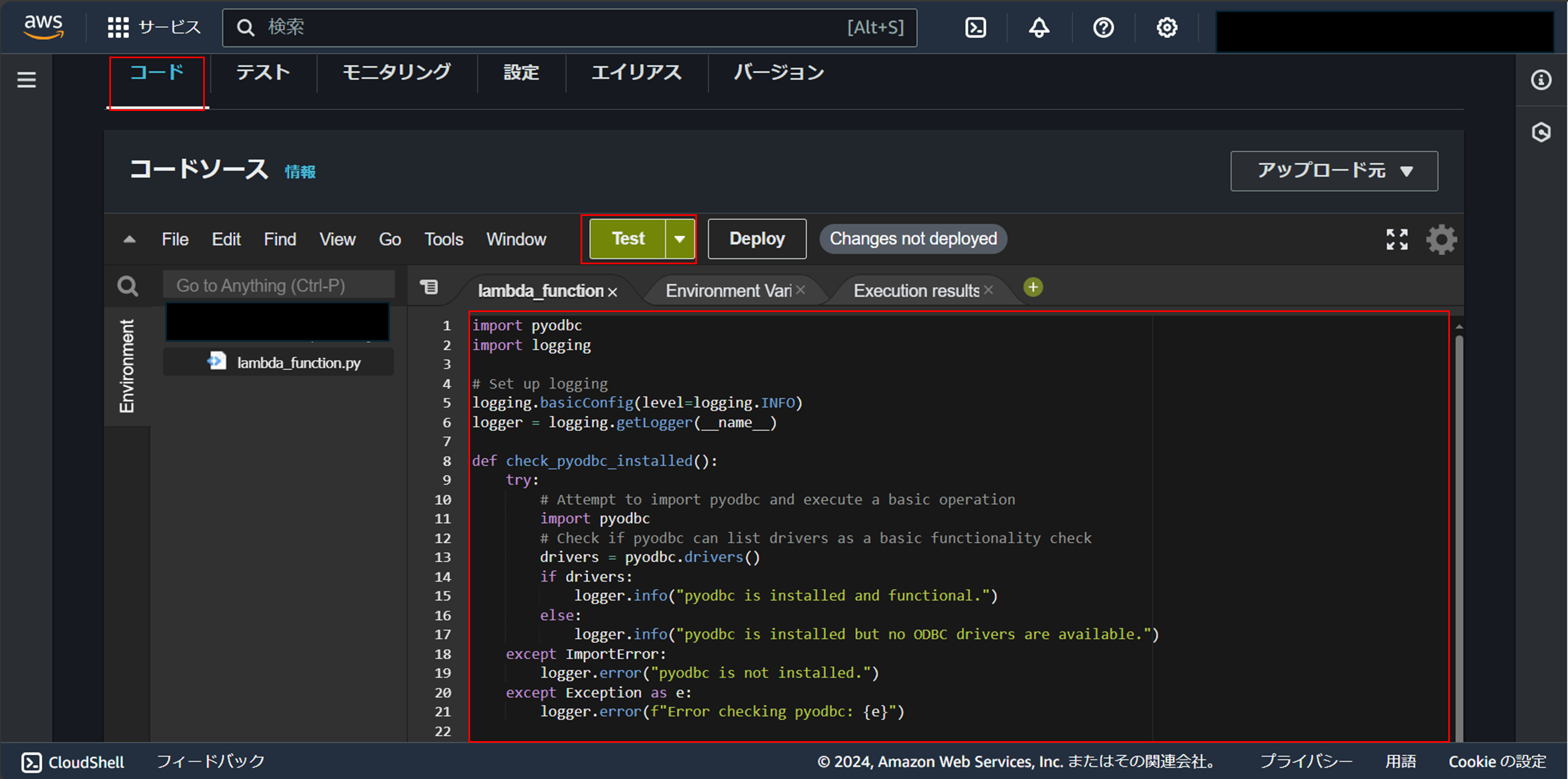Open the info panel icon on right edge
This screenshot has width=1568, height=779.
[1541, 80]
